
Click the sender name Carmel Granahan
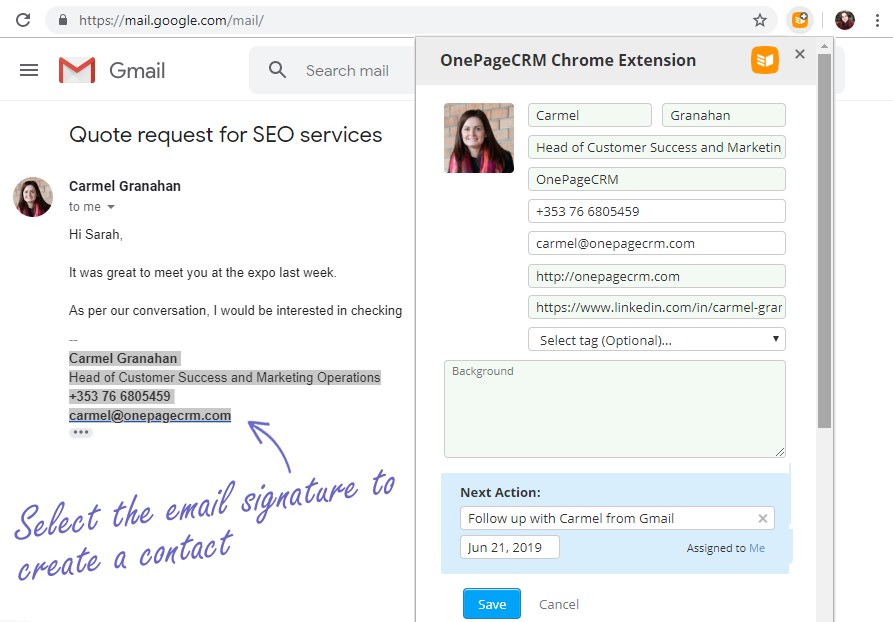(x=125, y=186)
